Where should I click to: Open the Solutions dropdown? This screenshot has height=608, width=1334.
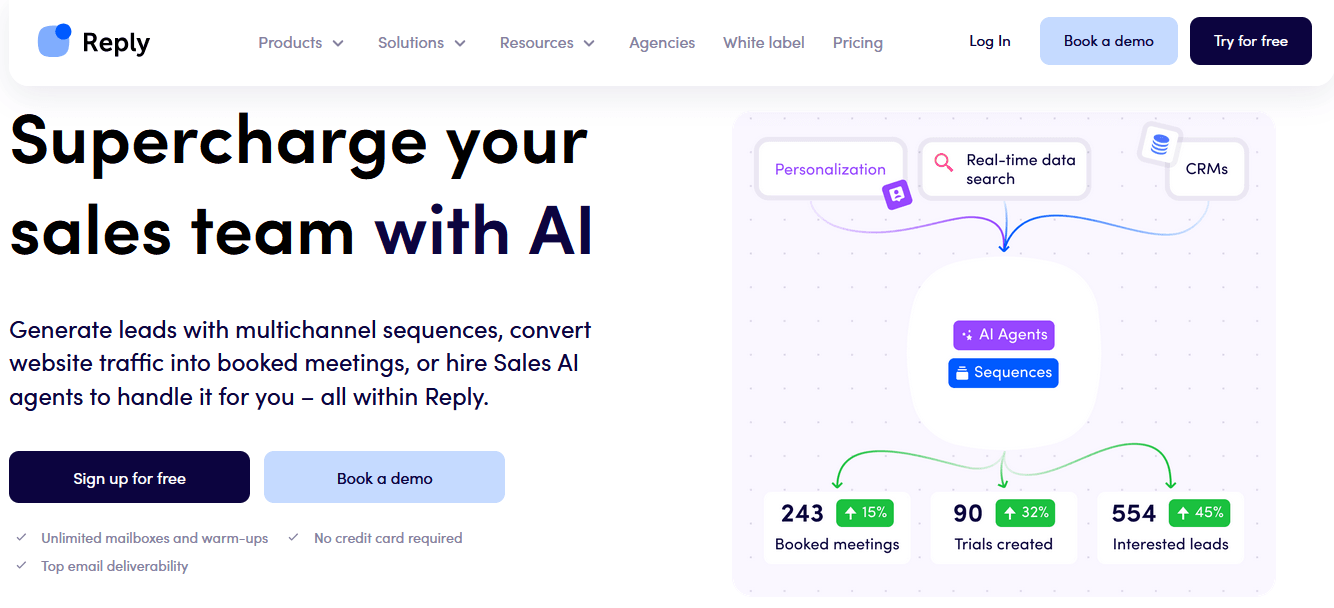point(421,42)
